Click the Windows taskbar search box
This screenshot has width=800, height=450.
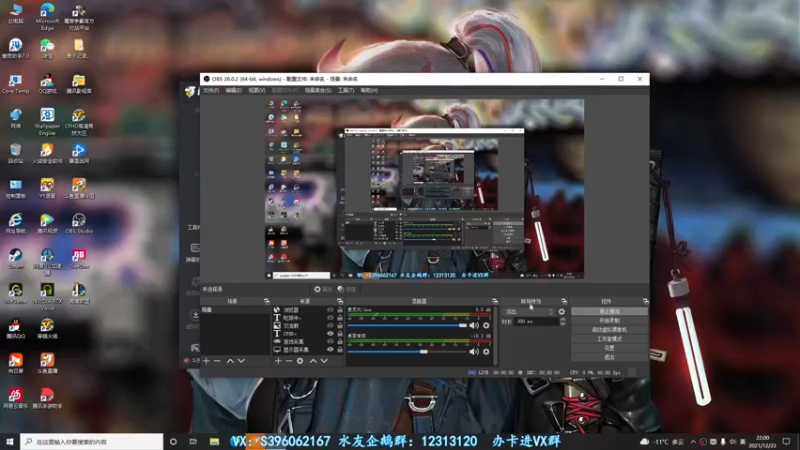click(92, 441)
